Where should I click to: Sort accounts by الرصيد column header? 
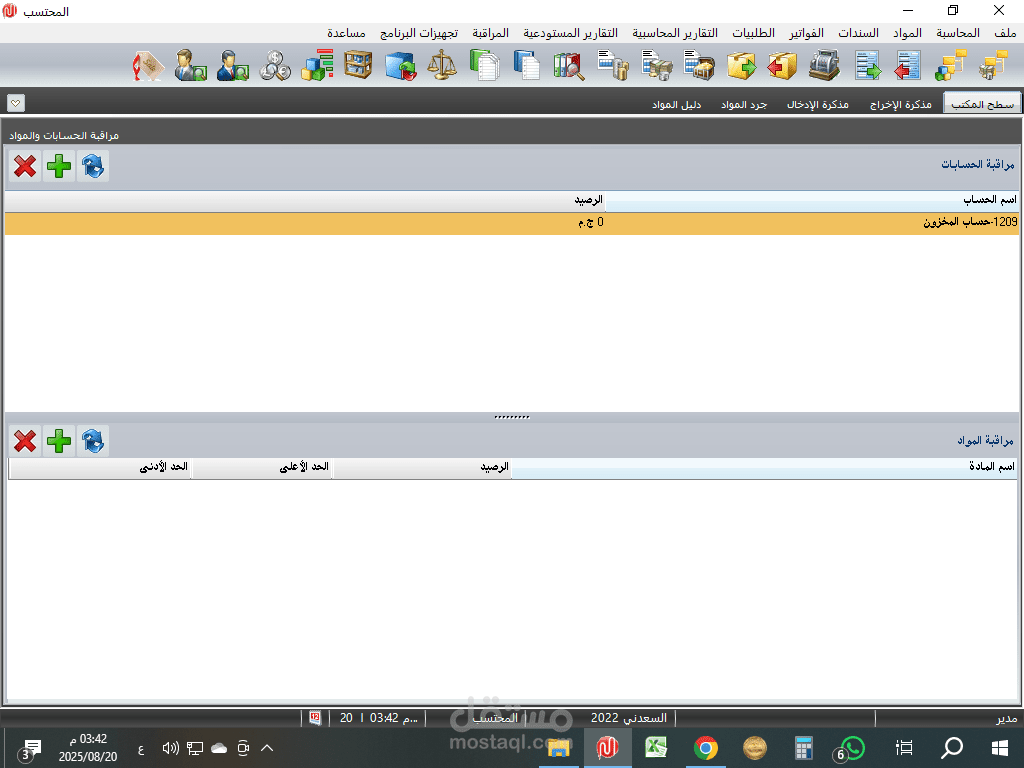[305, 200]
